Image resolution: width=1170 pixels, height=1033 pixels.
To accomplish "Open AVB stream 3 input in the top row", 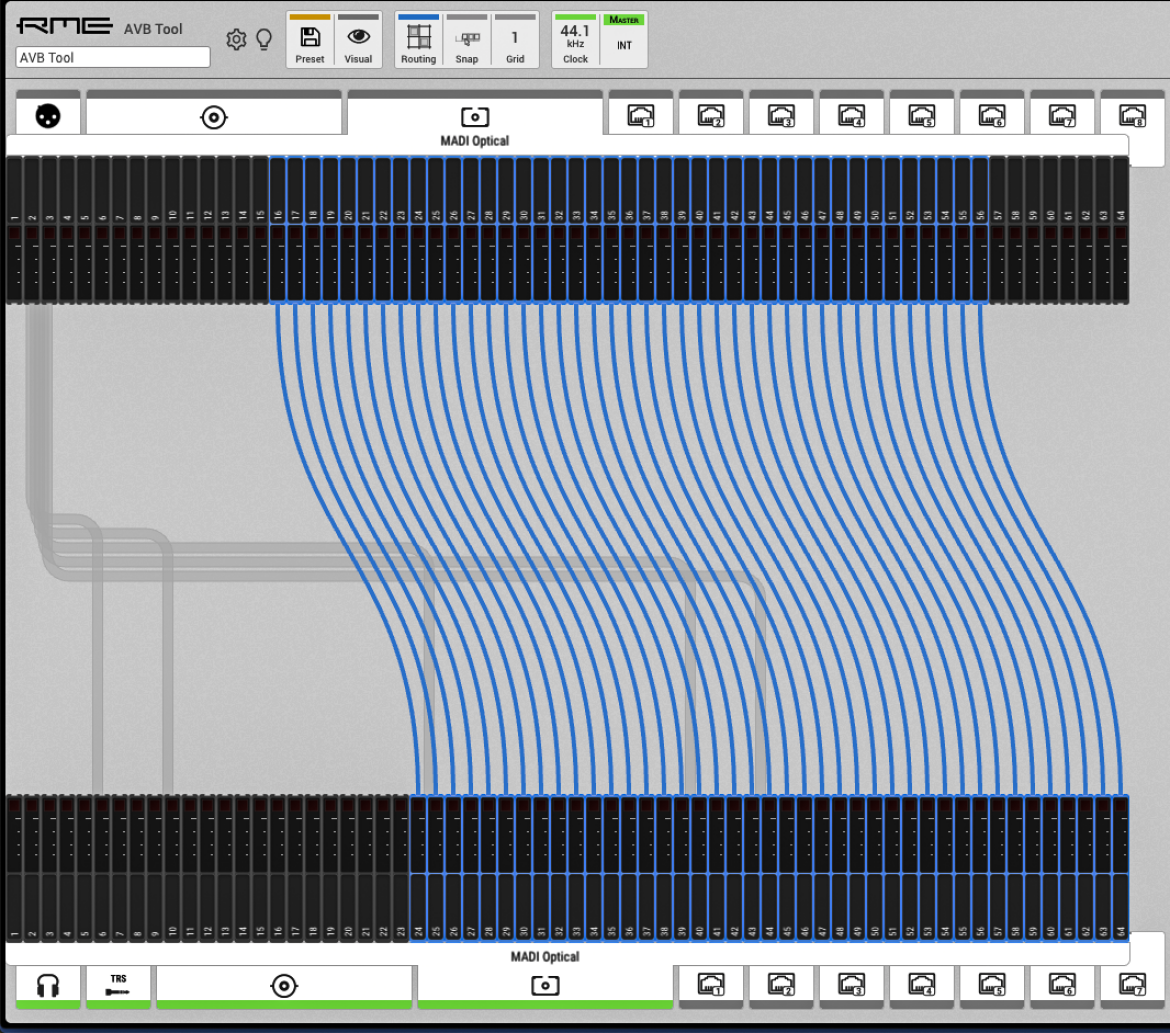I will tap(781, 113).
